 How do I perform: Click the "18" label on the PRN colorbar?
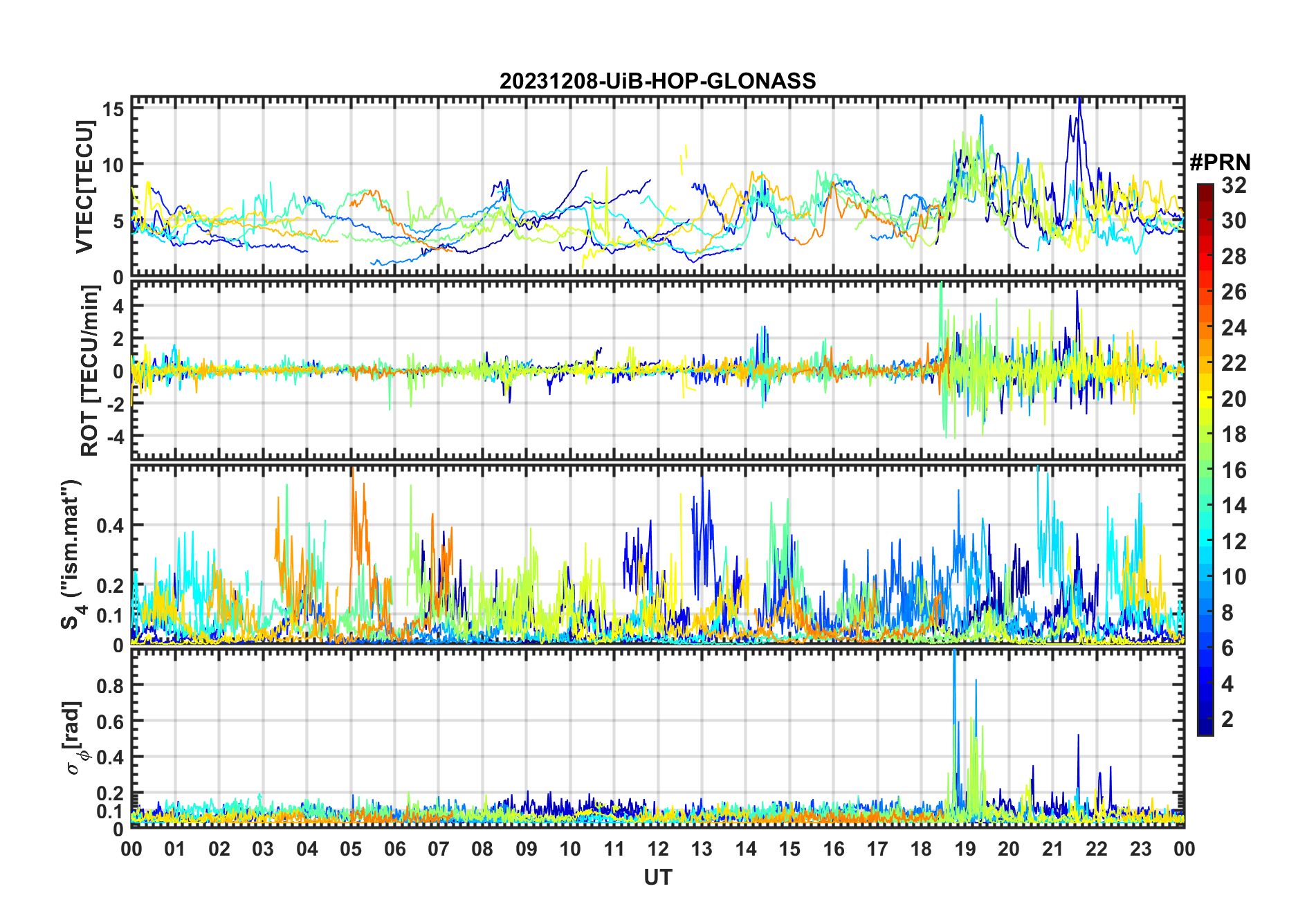point(1234,434)
